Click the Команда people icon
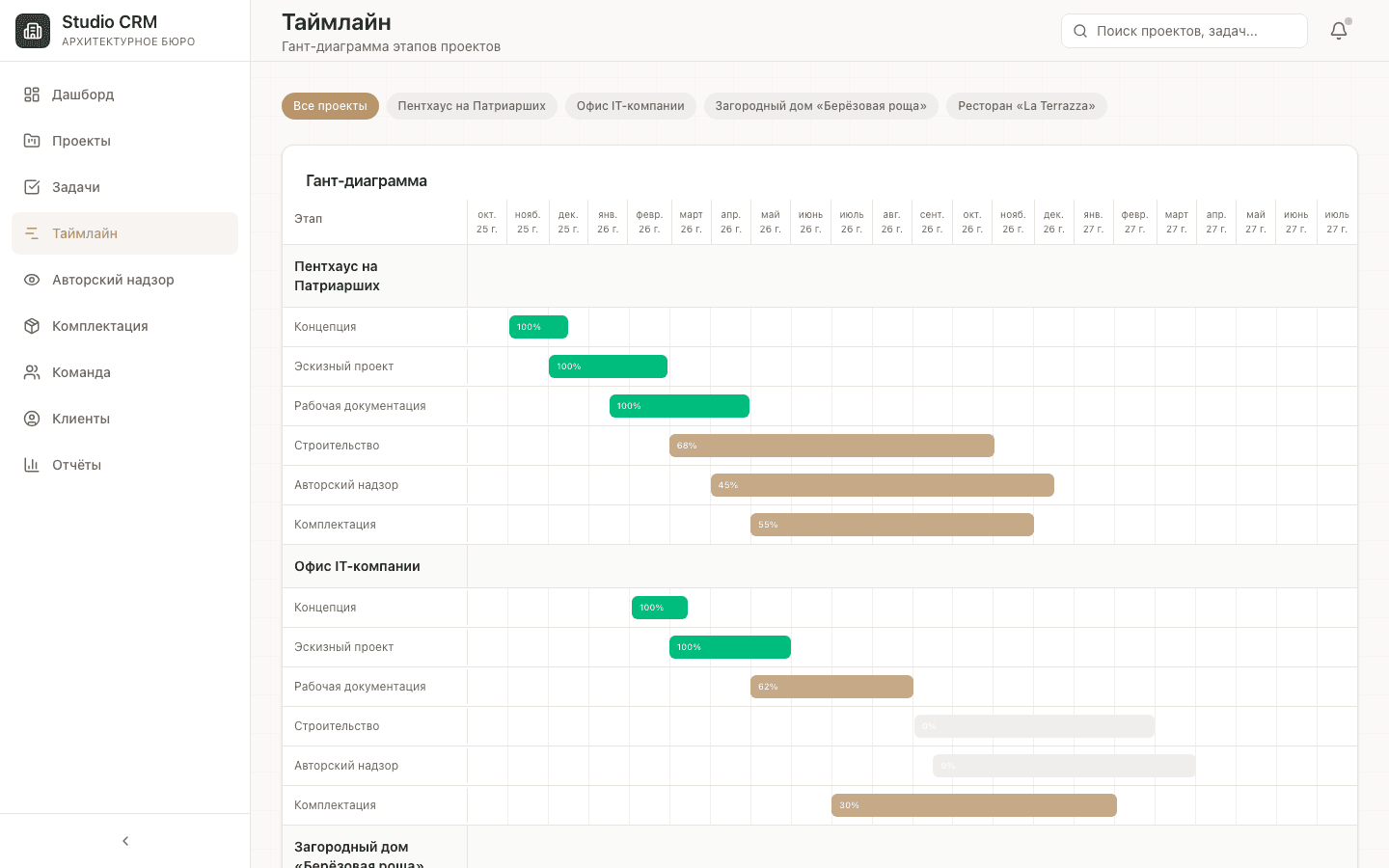Image resolution: width=1389 pixels, height=868 pixels. coord(32,372)
